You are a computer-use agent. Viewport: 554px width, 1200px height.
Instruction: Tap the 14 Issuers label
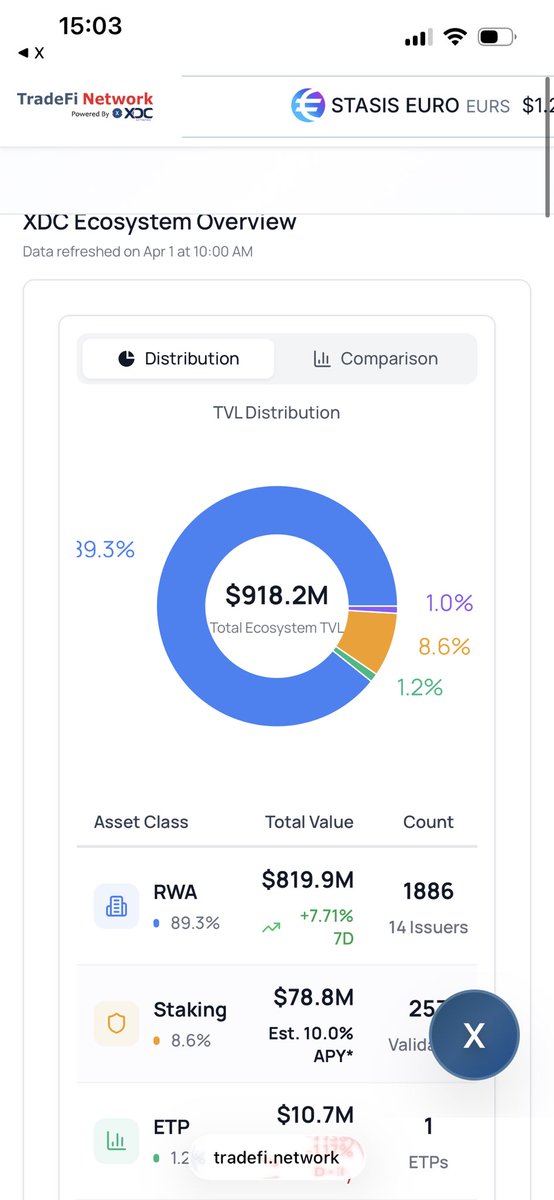coord(428,927)
